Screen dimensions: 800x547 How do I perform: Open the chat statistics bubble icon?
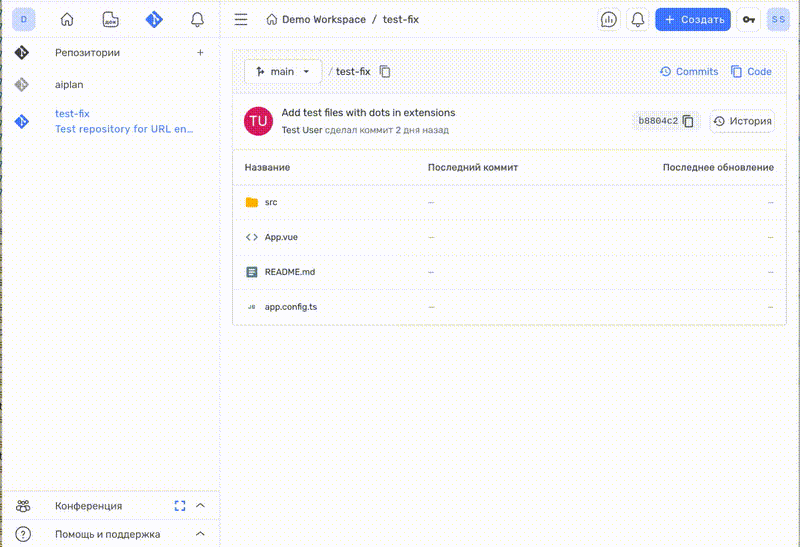tap(609, 19)
